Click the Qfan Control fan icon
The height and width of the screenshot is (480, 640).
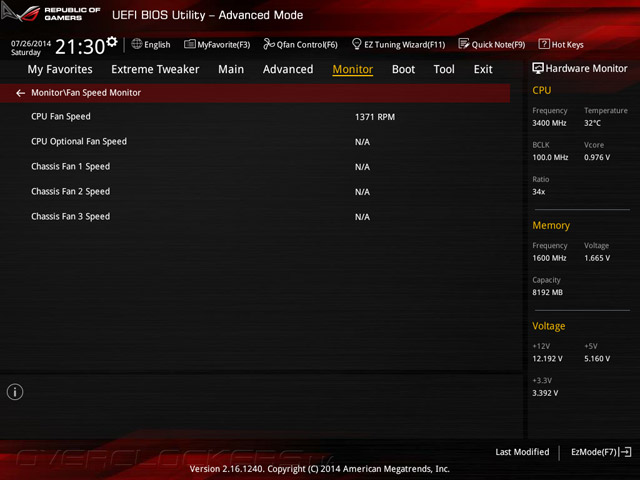[x=269, y=44]
